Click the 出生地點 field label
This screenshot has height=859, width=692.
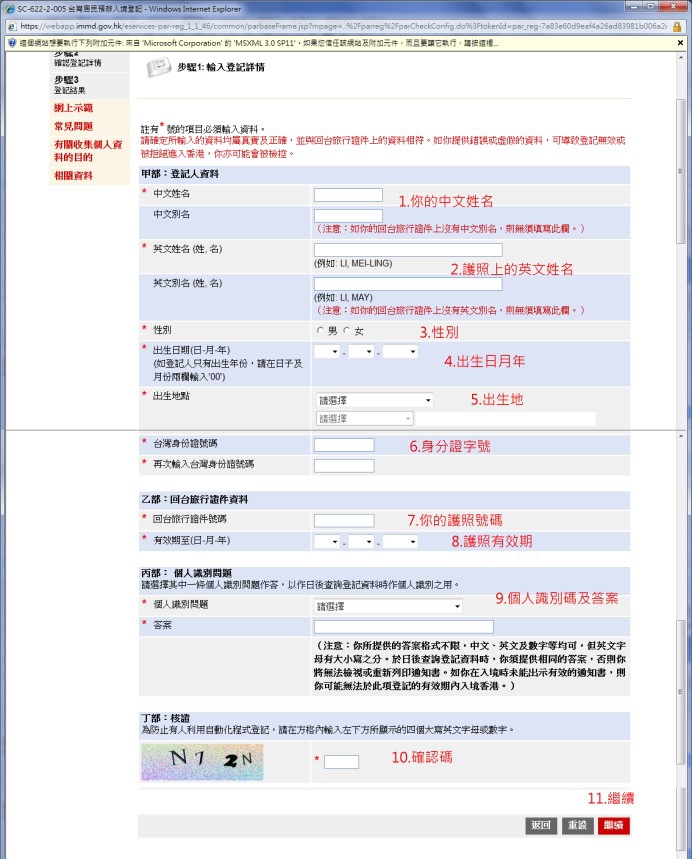pos(171,396)
